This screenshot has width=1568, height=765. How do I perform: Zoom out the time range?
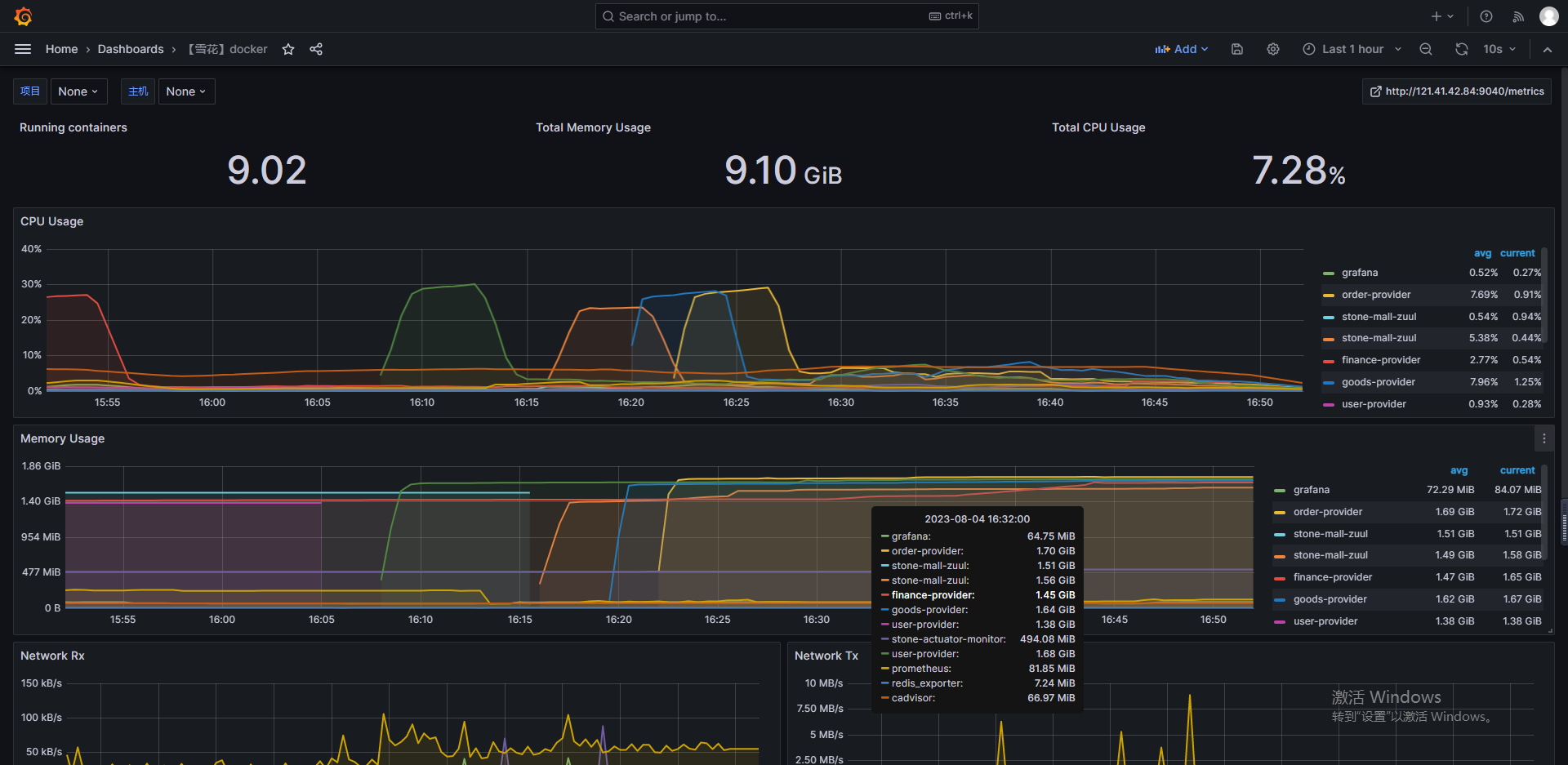1425,49
